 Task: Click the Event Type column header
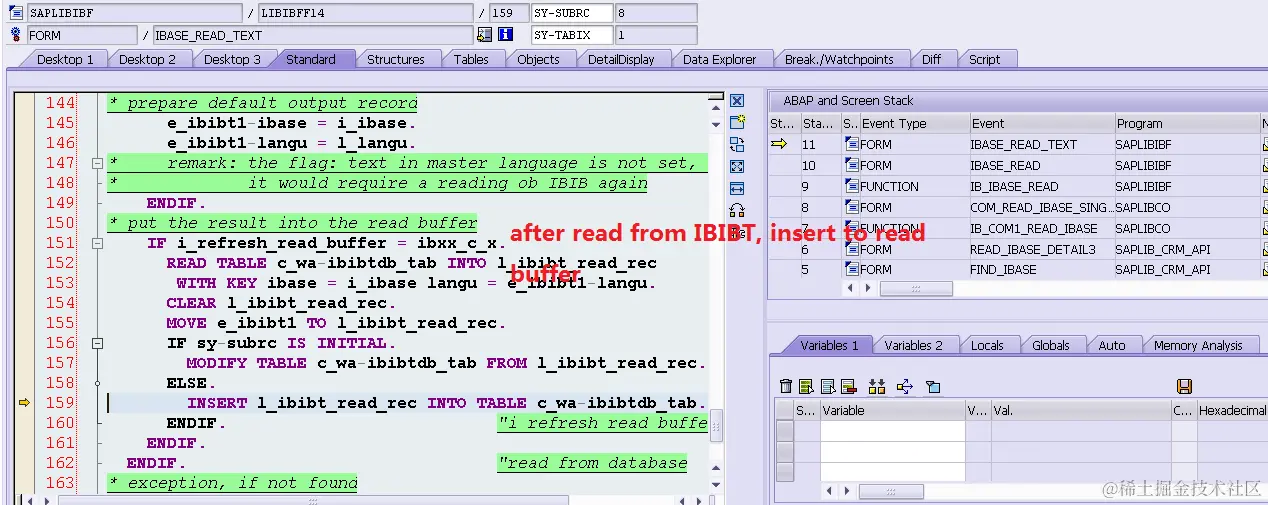coord(914,124)
